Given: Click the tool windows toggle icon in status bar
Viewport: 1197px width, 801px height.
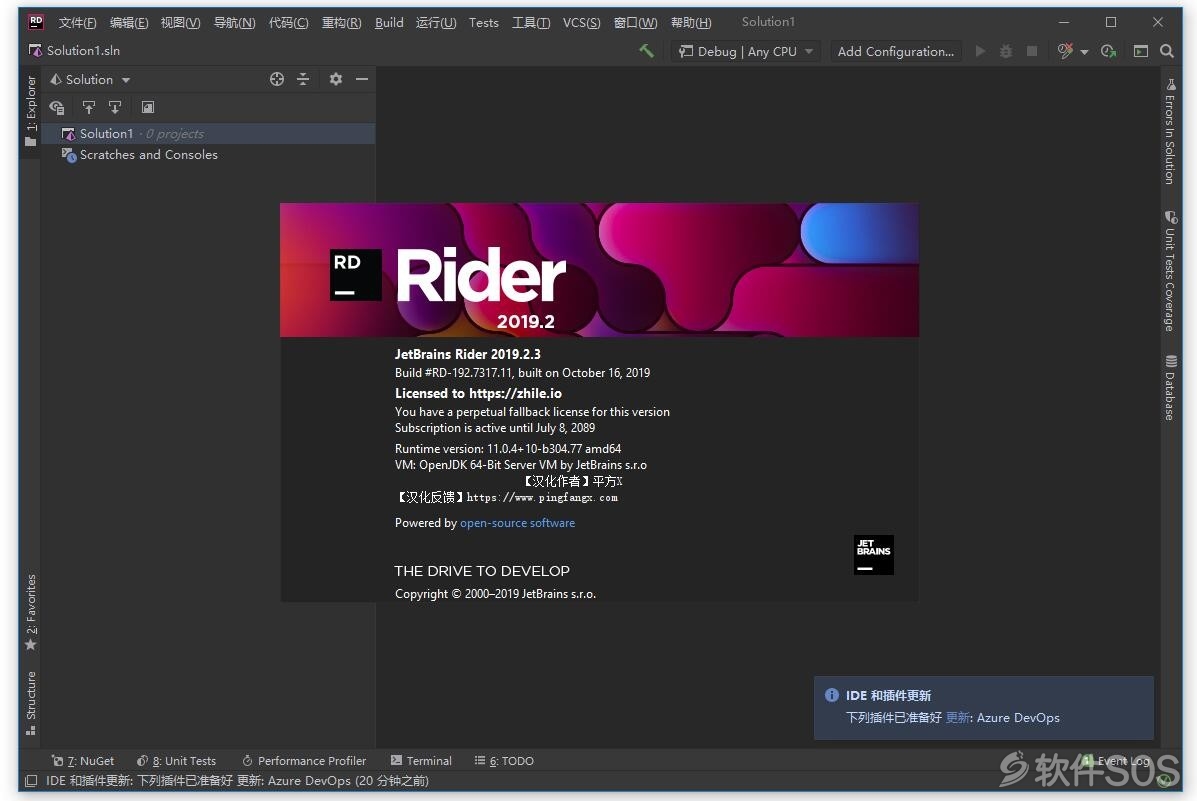Looking at the screenshot, I should [31, 781].
